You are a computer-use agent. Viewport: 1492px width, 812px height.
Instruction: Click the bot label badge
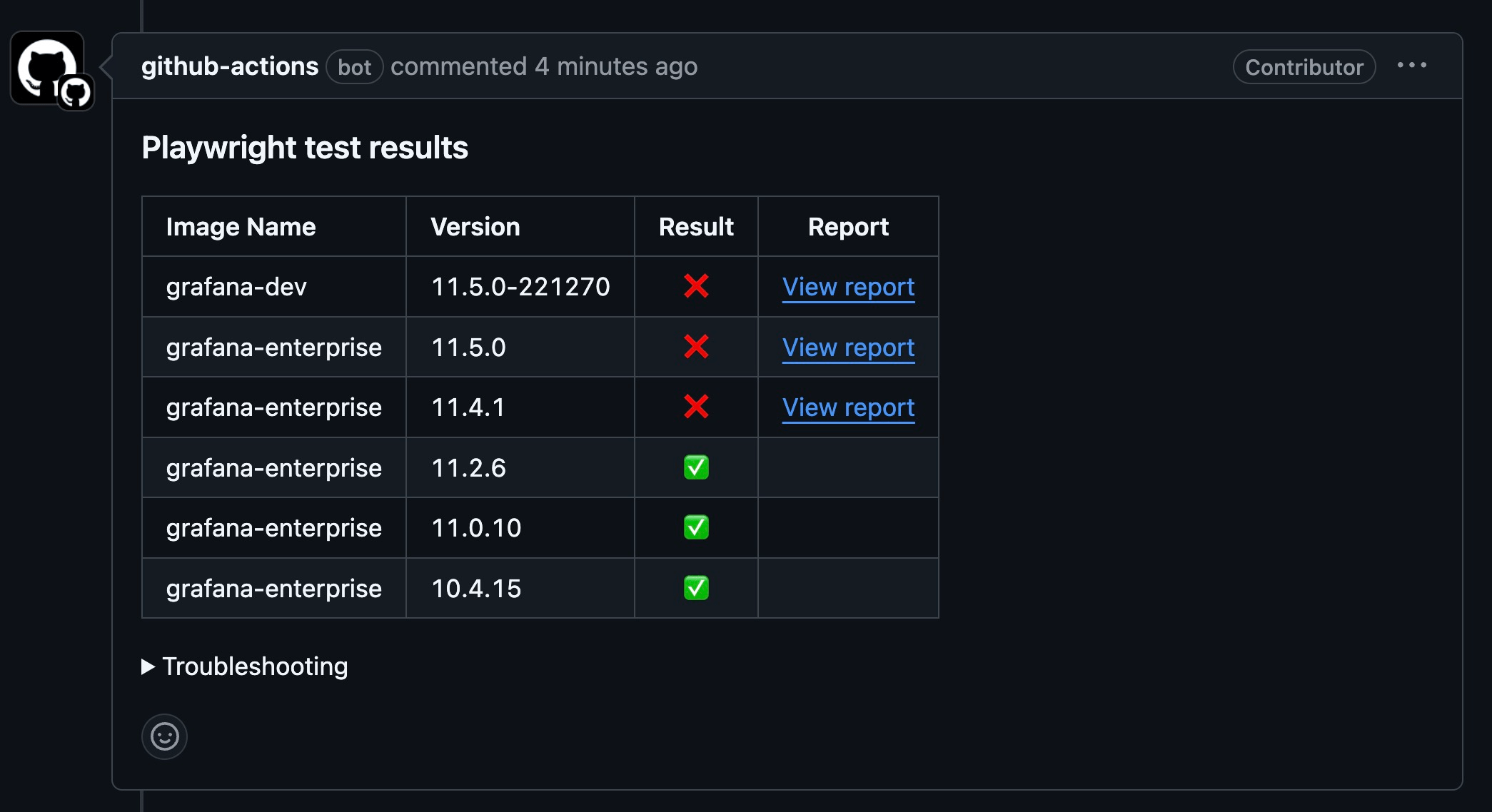click(x=354, y=67)
